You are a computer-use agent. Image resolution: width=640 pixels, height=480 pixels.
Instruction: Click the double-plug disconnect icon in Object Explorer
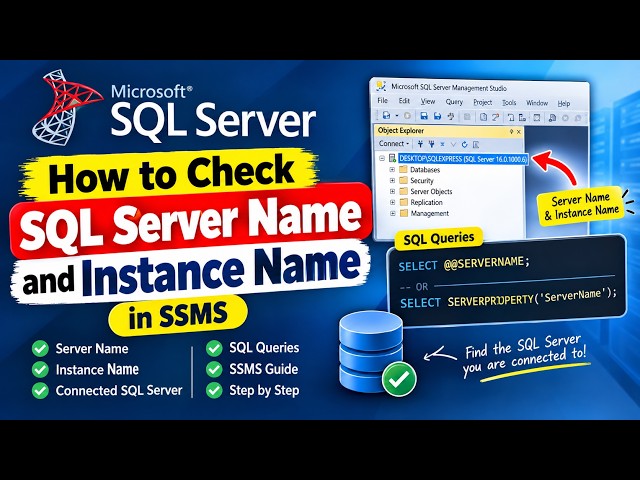(x=431, y=144)
